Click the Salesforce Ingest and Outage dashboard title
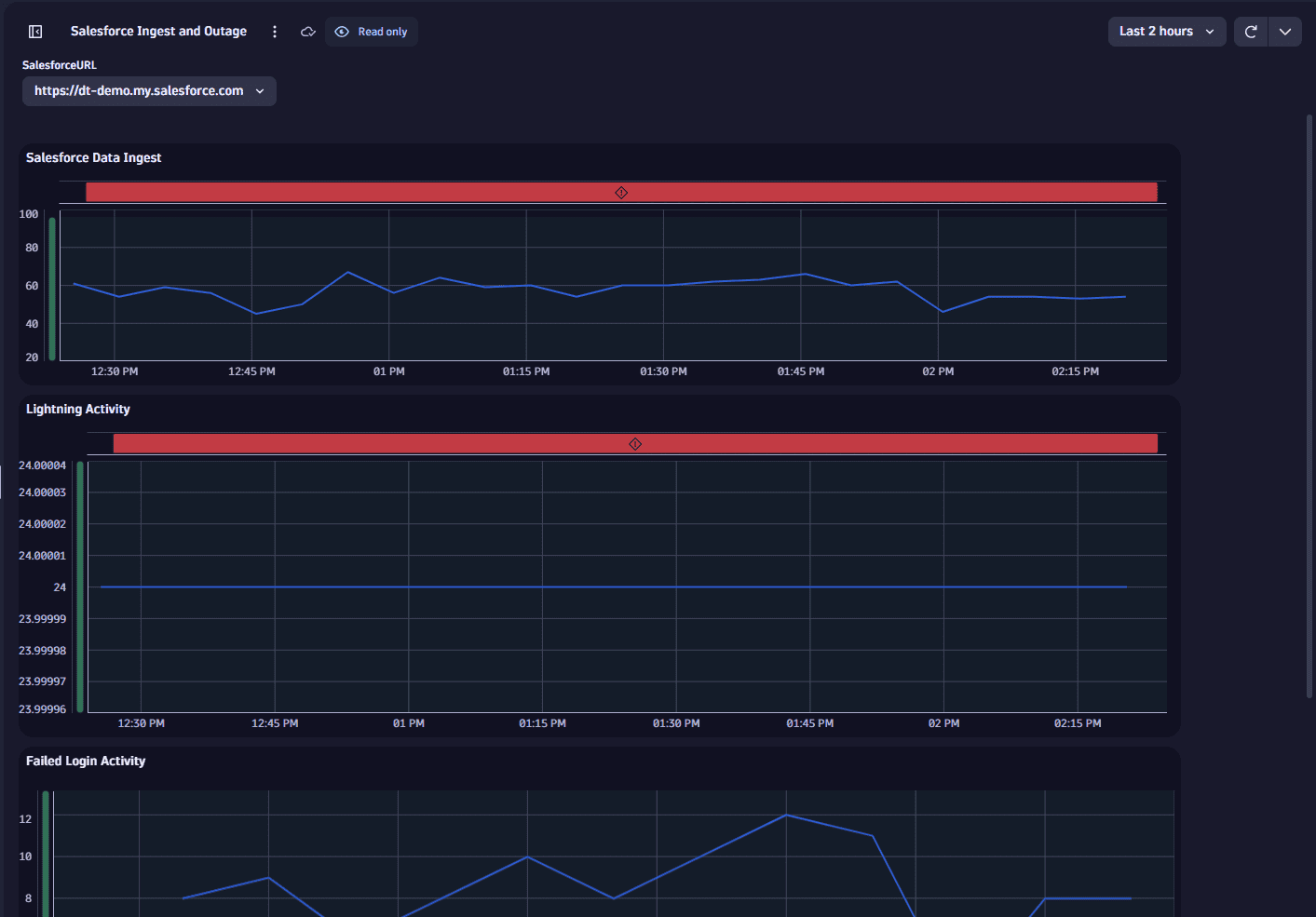This screenshot has height=917, width=1316. pyautogui.click(x=158, y=32)
